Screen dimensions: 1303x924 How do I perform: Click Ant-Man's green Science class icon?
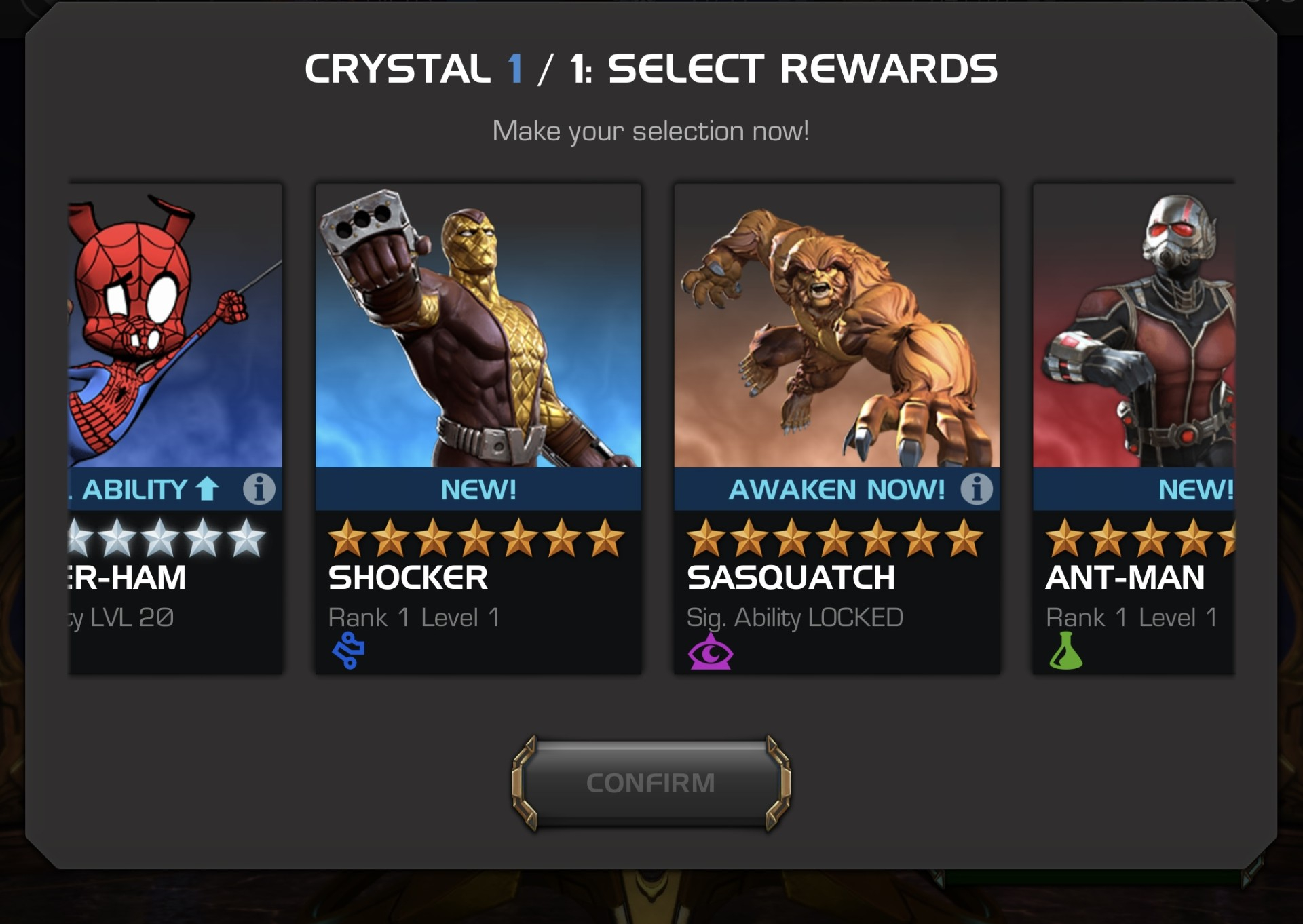pyautogui.click(x=1066, y=651)
